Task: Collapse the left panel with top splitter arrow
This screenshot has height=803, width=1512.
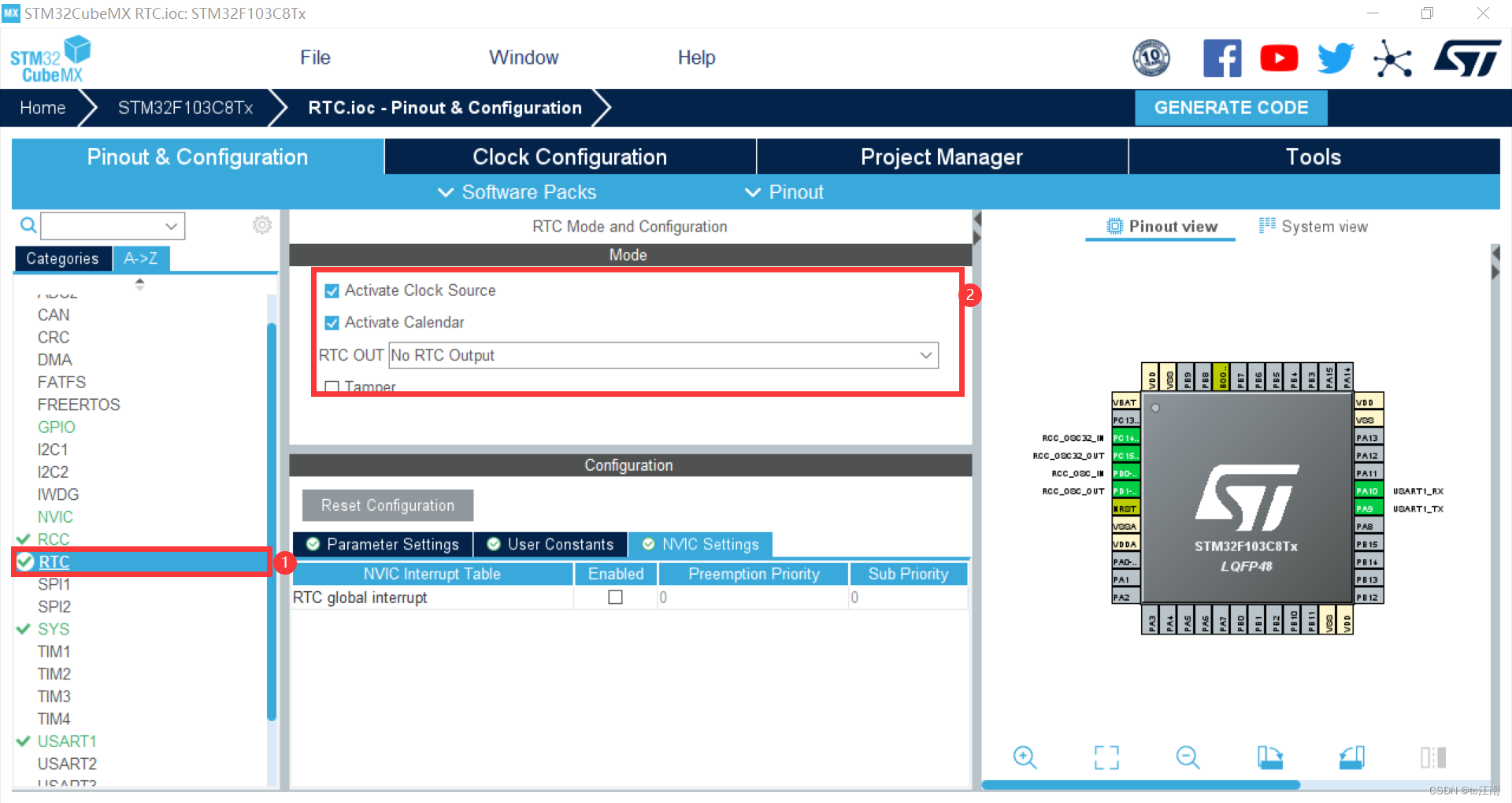Action: pyautogui.click(x=977, y=218)
